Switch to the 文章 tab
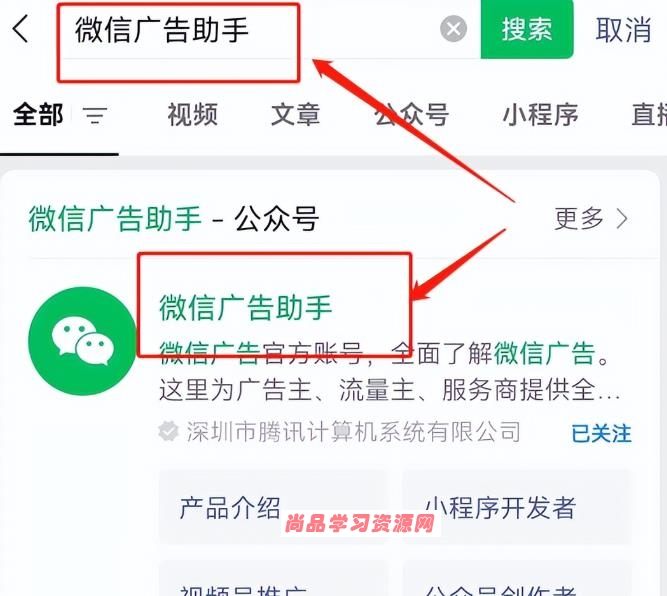 point(295,114)
